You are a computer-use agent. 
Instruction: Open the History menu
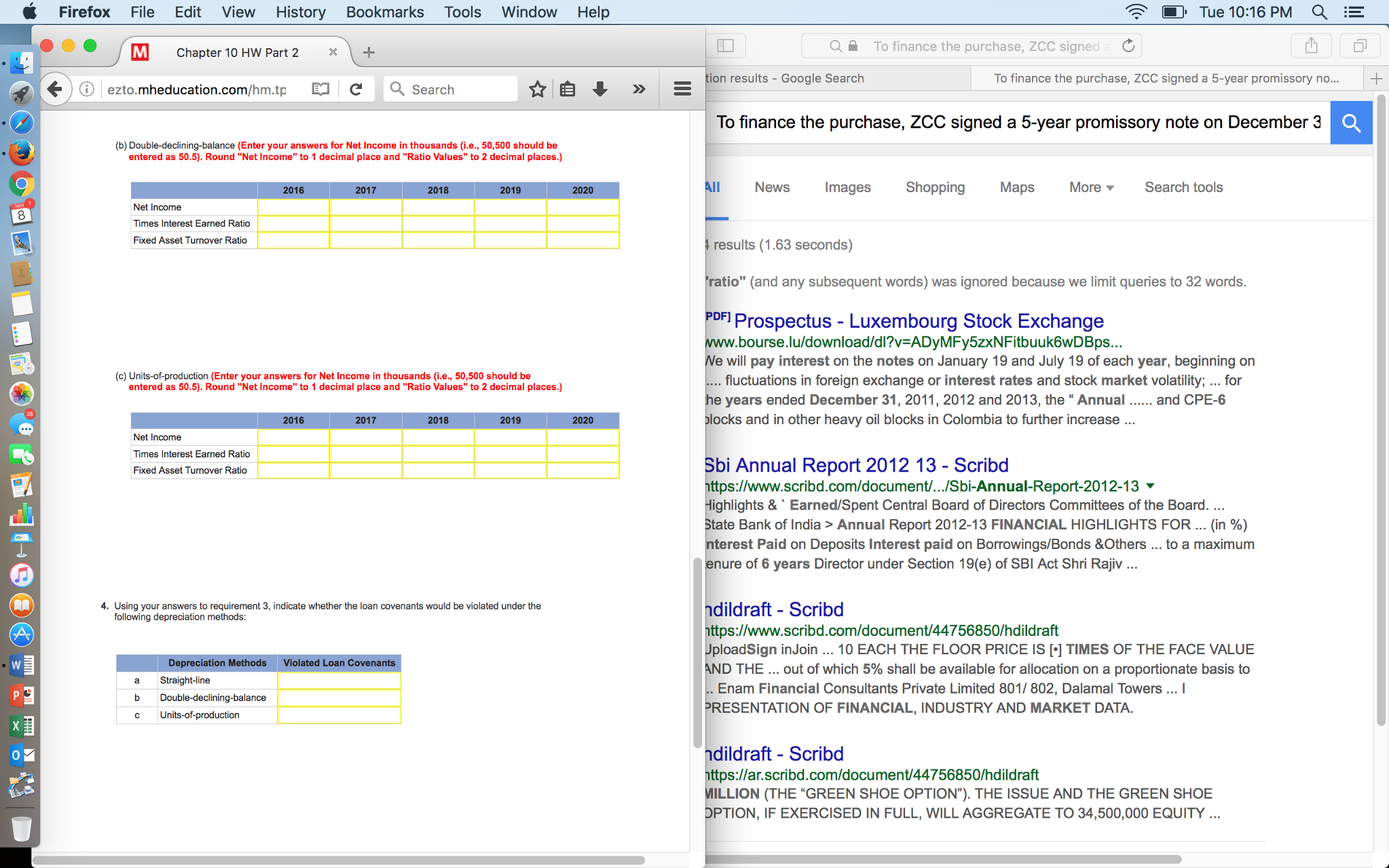(x=301, y=12)
